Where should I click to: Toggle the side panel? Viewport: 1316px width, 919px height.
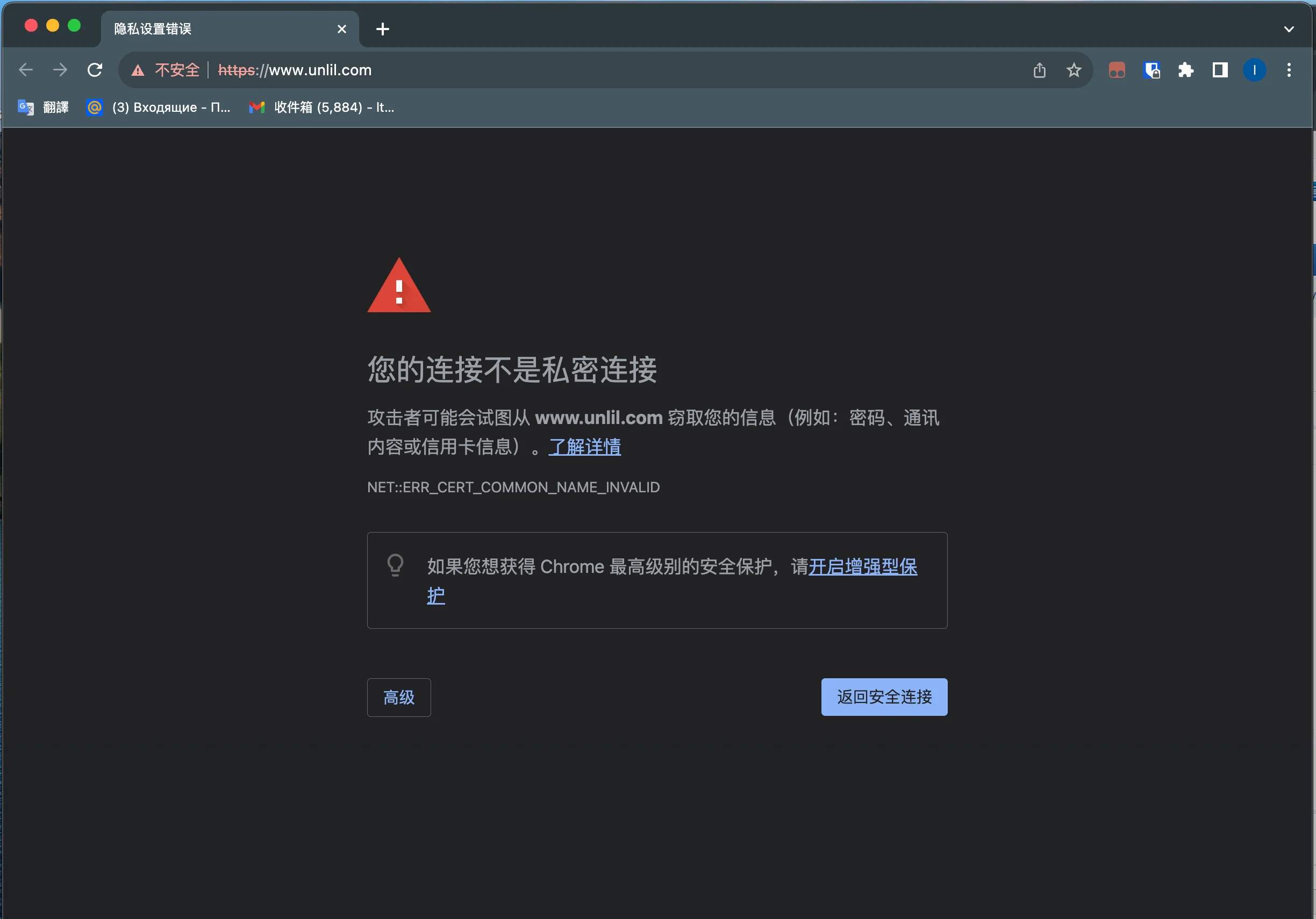(1220, 70)
